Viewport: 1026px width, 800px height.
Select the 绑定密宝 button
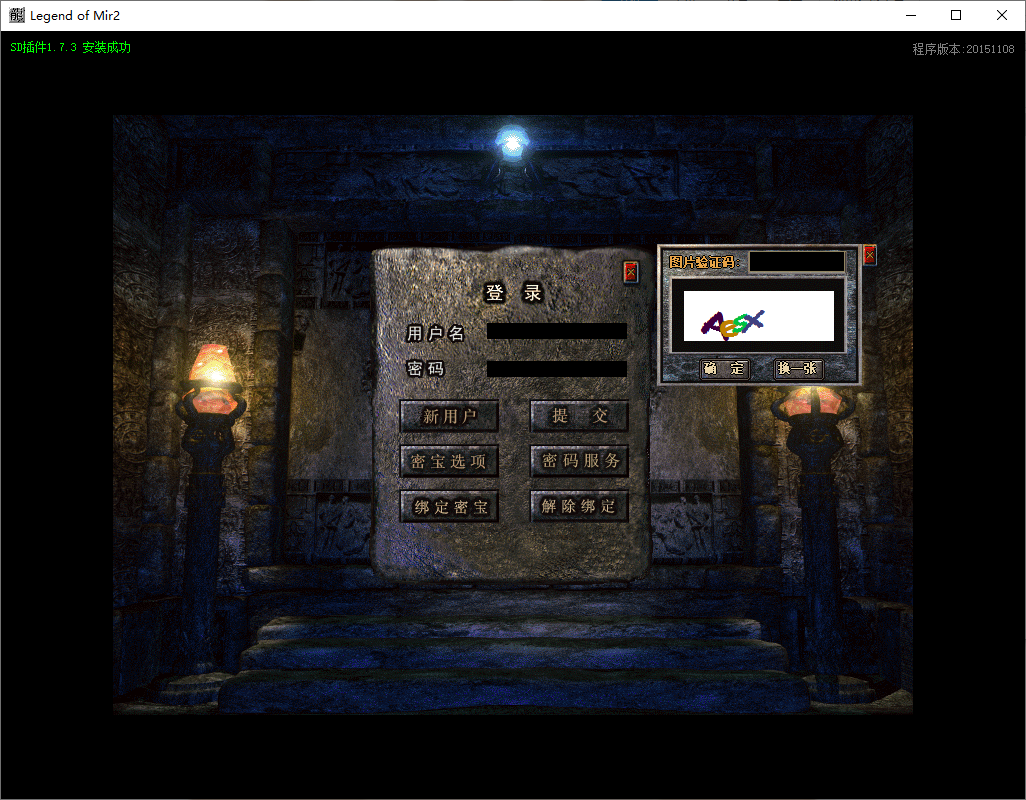point(449,506)
